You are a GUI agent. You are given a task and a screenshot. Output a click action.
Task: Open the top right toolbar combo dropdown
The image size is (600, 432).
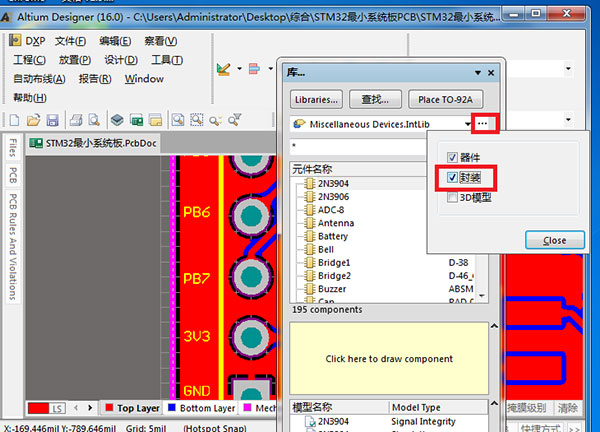(x=568, y=69)
